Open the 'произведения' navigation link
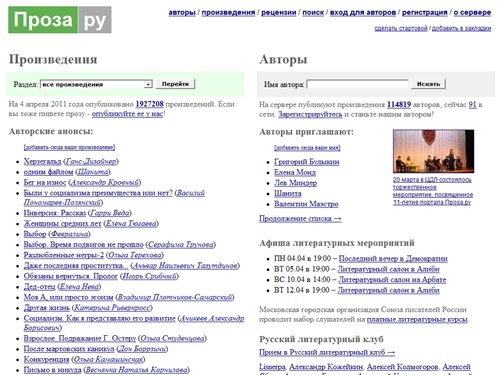This screenshot has width=500, height=375. pos(228,13)
